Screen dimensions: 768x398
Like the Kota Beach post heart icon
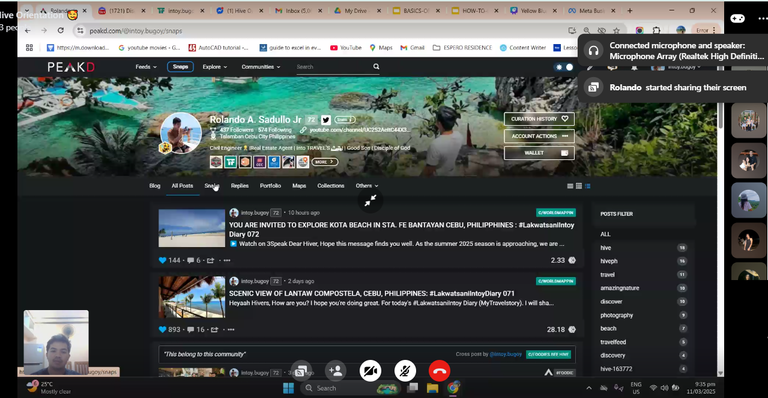click(163, 260)
